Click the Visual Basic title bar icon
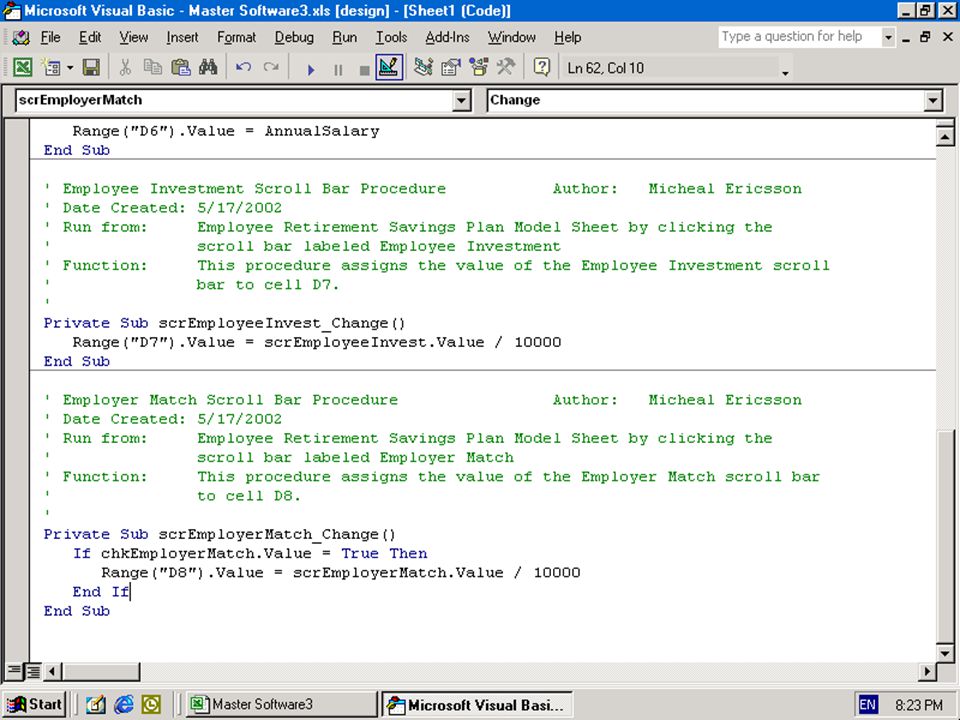This screenshot has height=720, width=960. [x=12, y=10]
